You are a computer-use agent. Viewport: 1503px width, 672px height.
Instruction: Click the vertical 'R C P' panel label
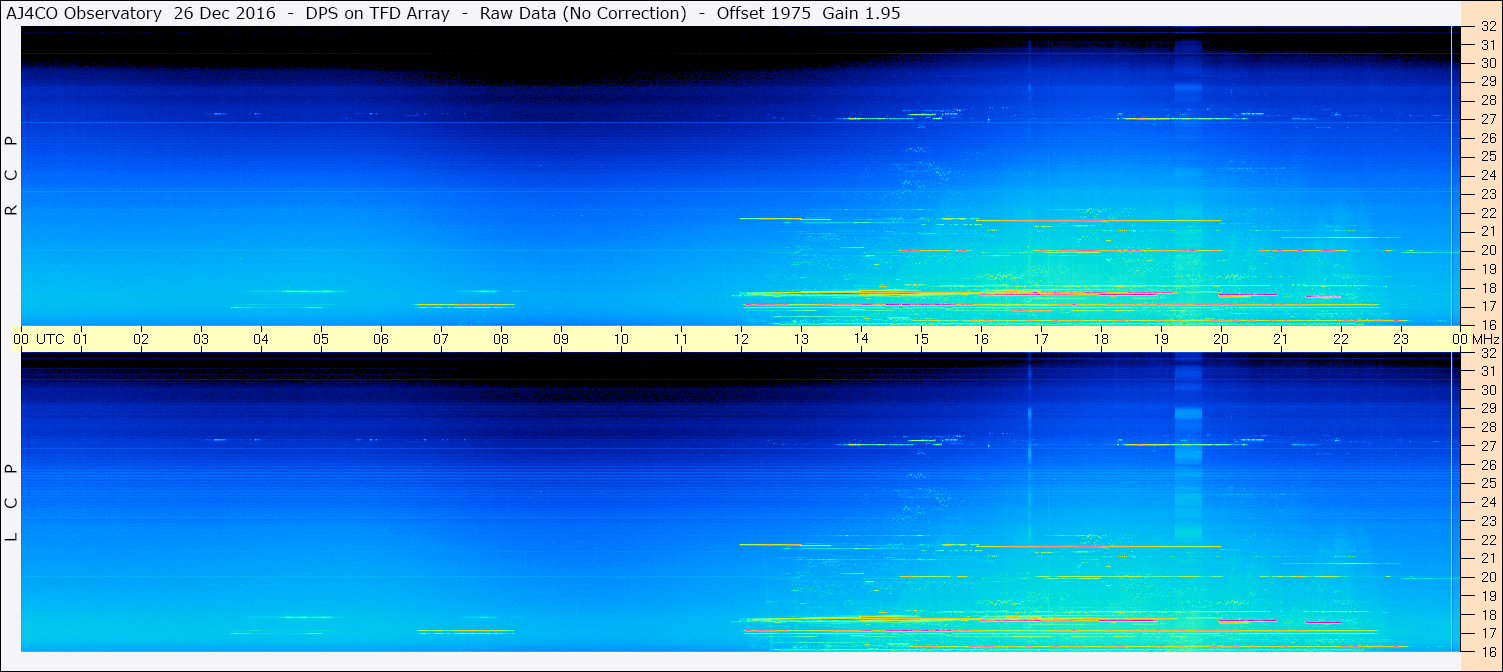(12, 175)
